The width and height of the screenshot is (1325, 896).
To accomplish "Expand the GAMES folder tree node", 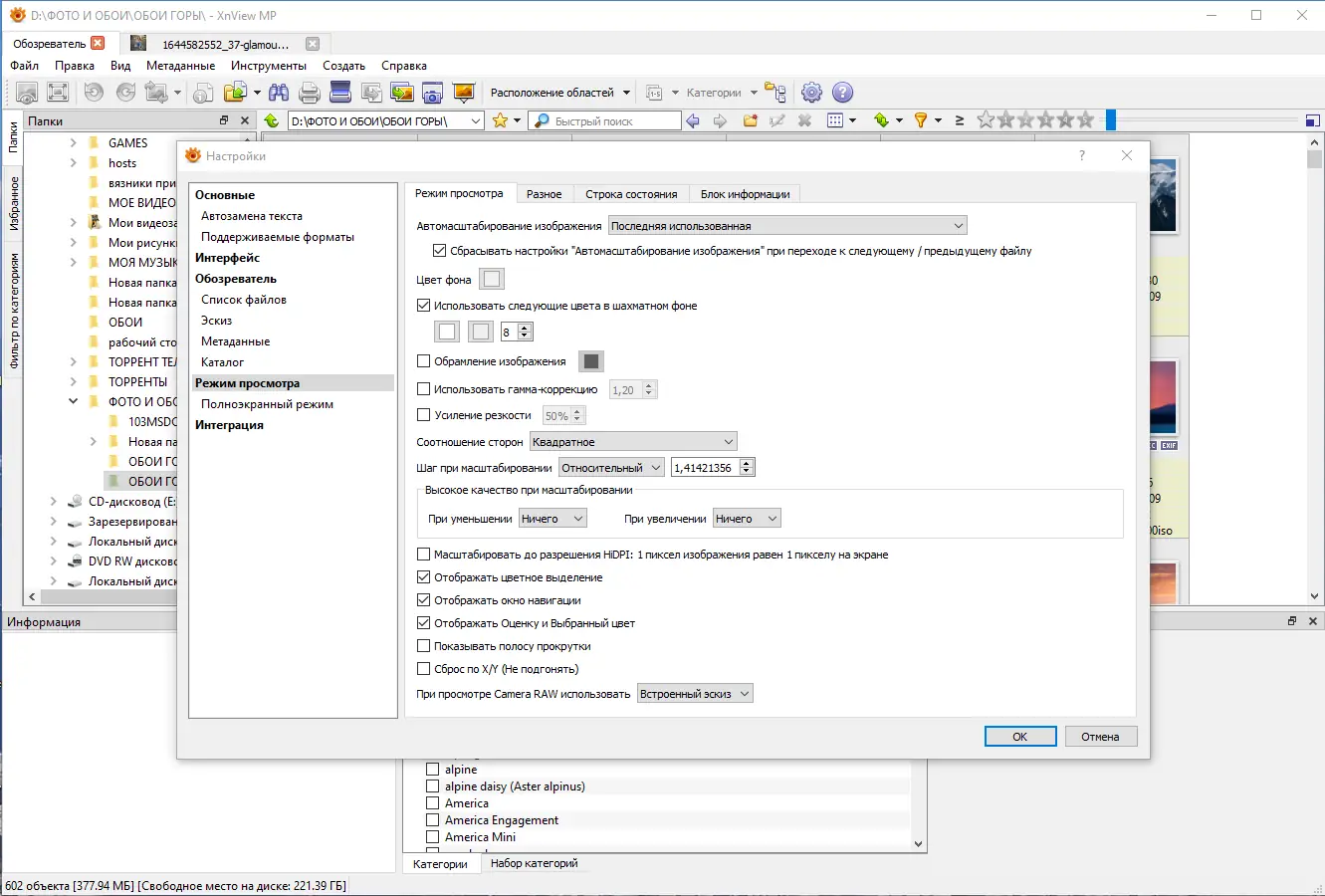I will (74, 143).
